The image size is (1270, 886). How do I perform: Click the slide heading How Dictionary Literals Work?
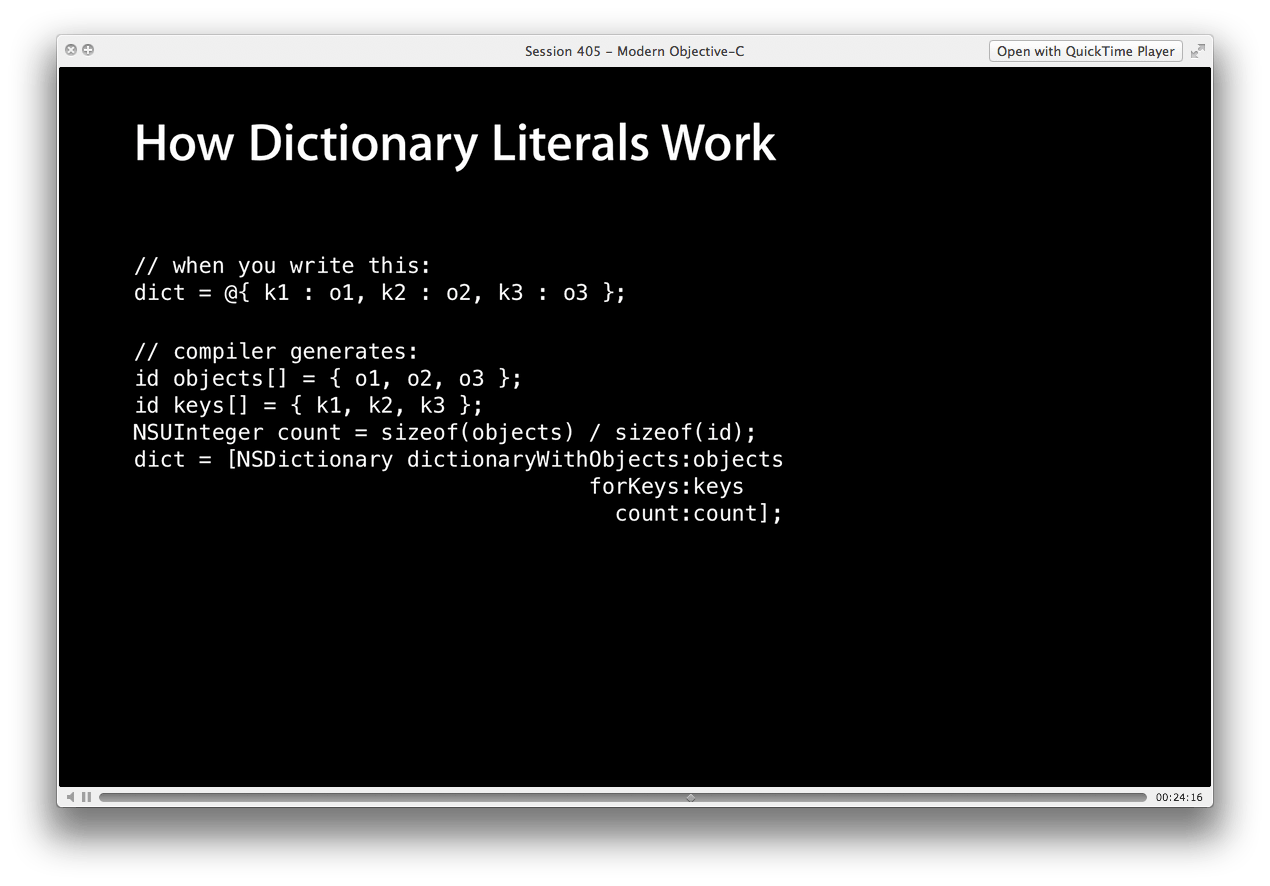click(x=455, y=144)
